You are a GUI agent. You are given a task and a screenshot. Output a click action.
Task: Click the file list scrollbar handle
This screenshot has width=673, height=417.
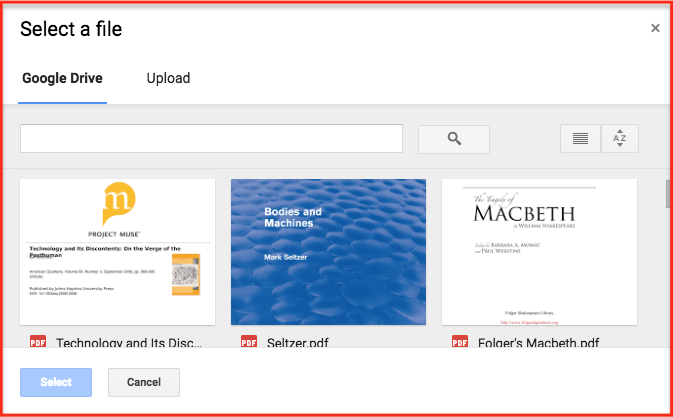click(x=669, y=193)
